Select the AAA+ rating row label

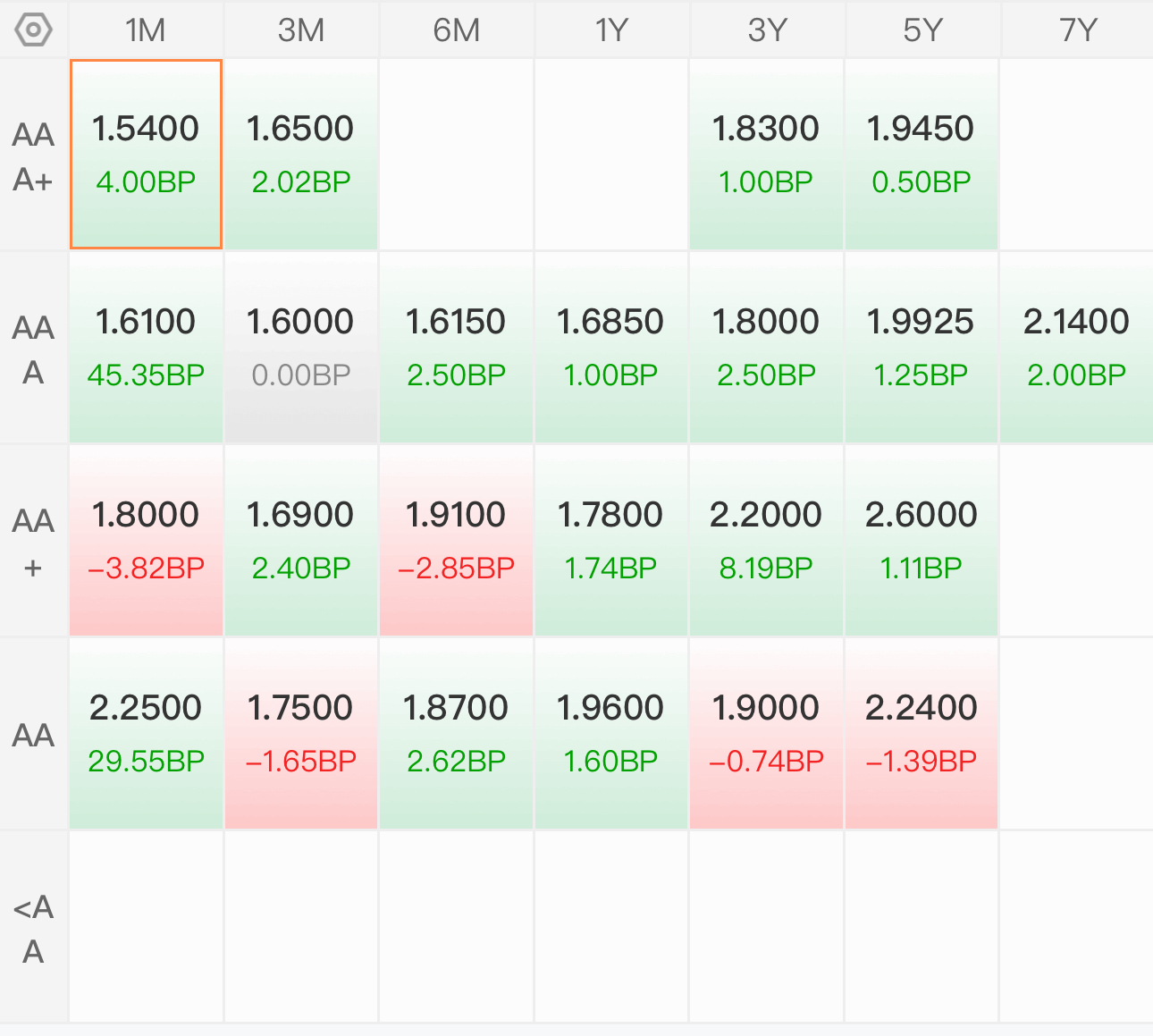(x=33, y=156)
